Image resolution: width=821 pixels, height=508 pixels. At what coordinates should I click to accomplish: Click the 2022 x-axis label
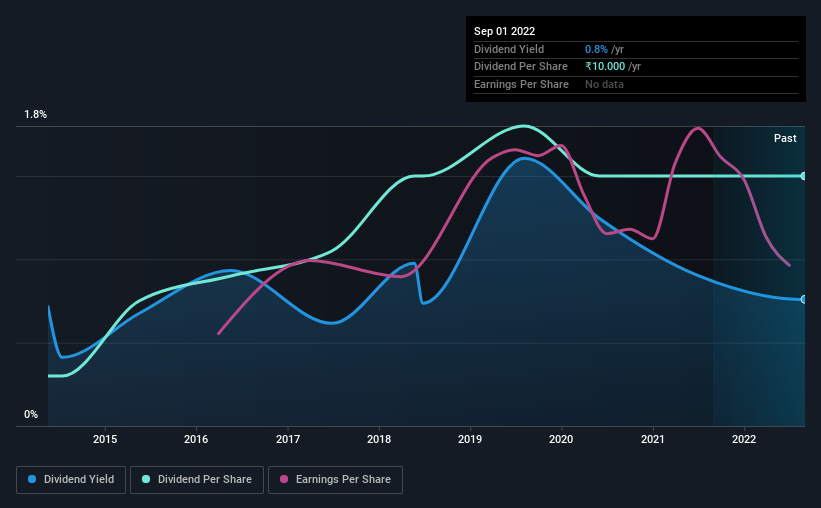(x=744, y=439)
